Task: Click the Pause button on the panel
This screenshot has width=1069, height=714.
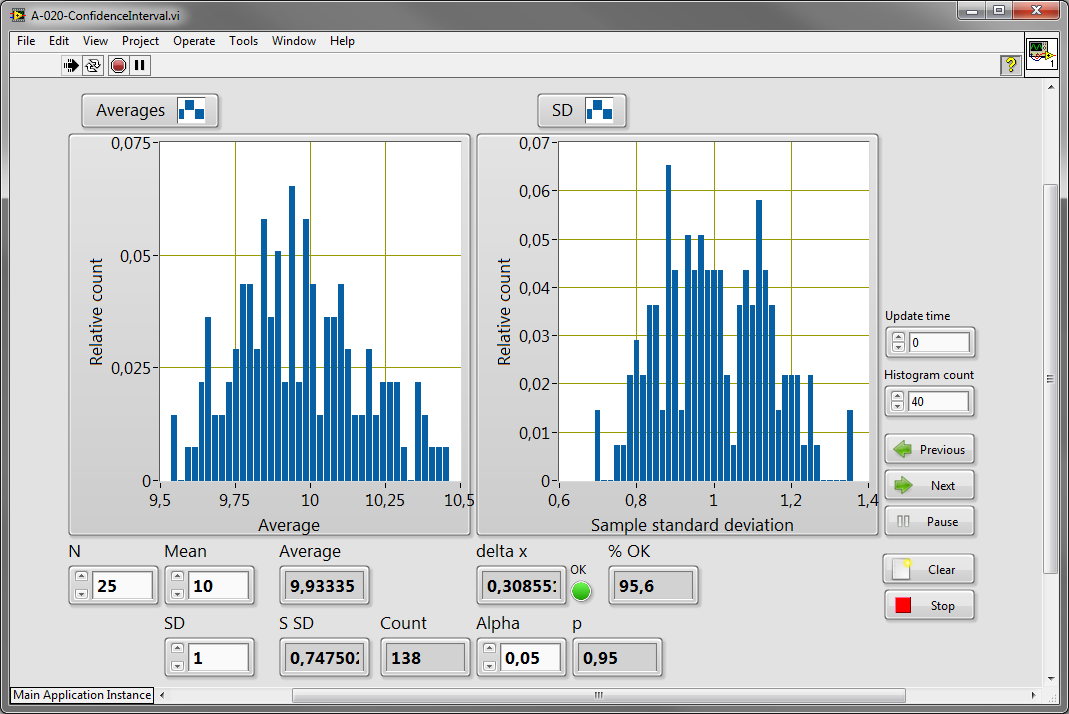Action: [929, 522]
